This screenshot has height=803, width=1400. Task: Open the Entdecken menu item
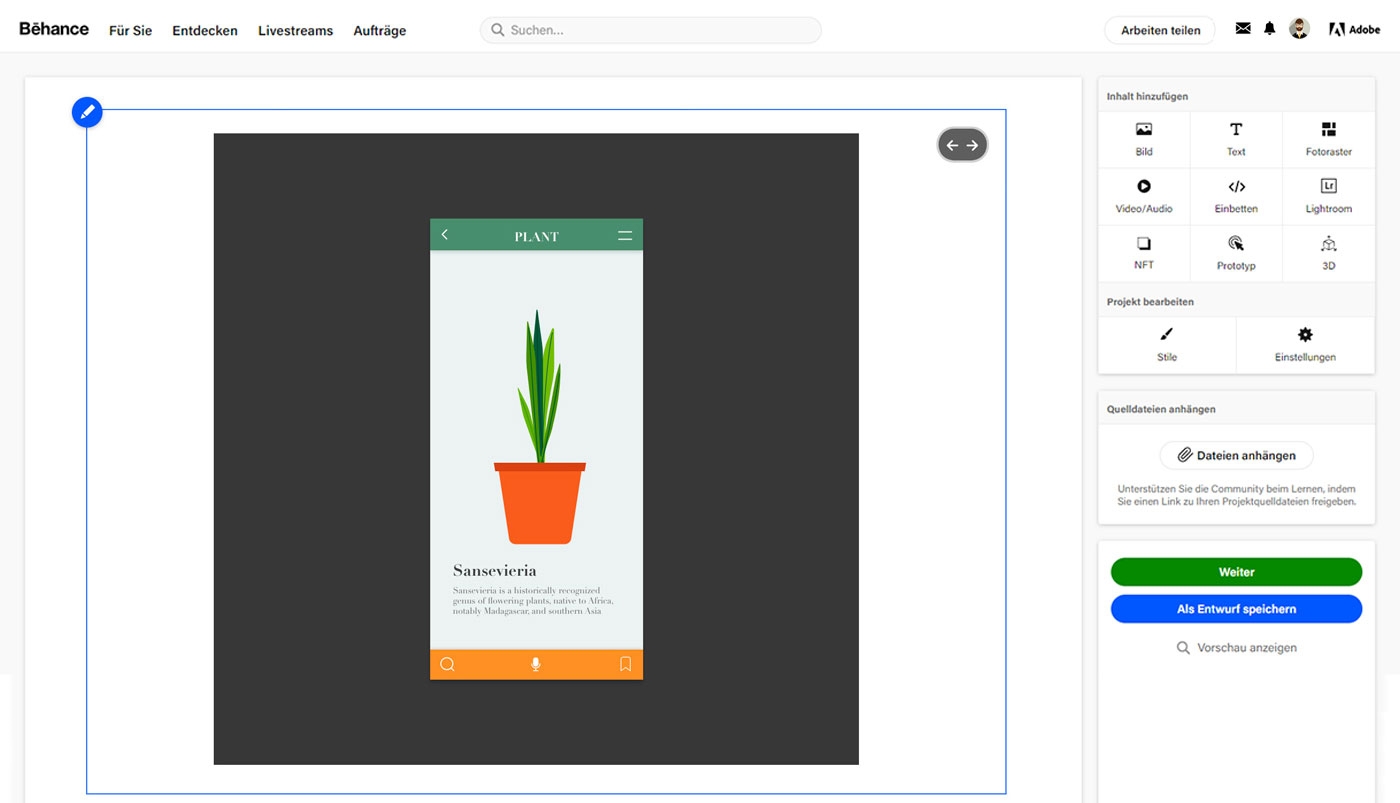pyautogui.click(x=205, y=31)
